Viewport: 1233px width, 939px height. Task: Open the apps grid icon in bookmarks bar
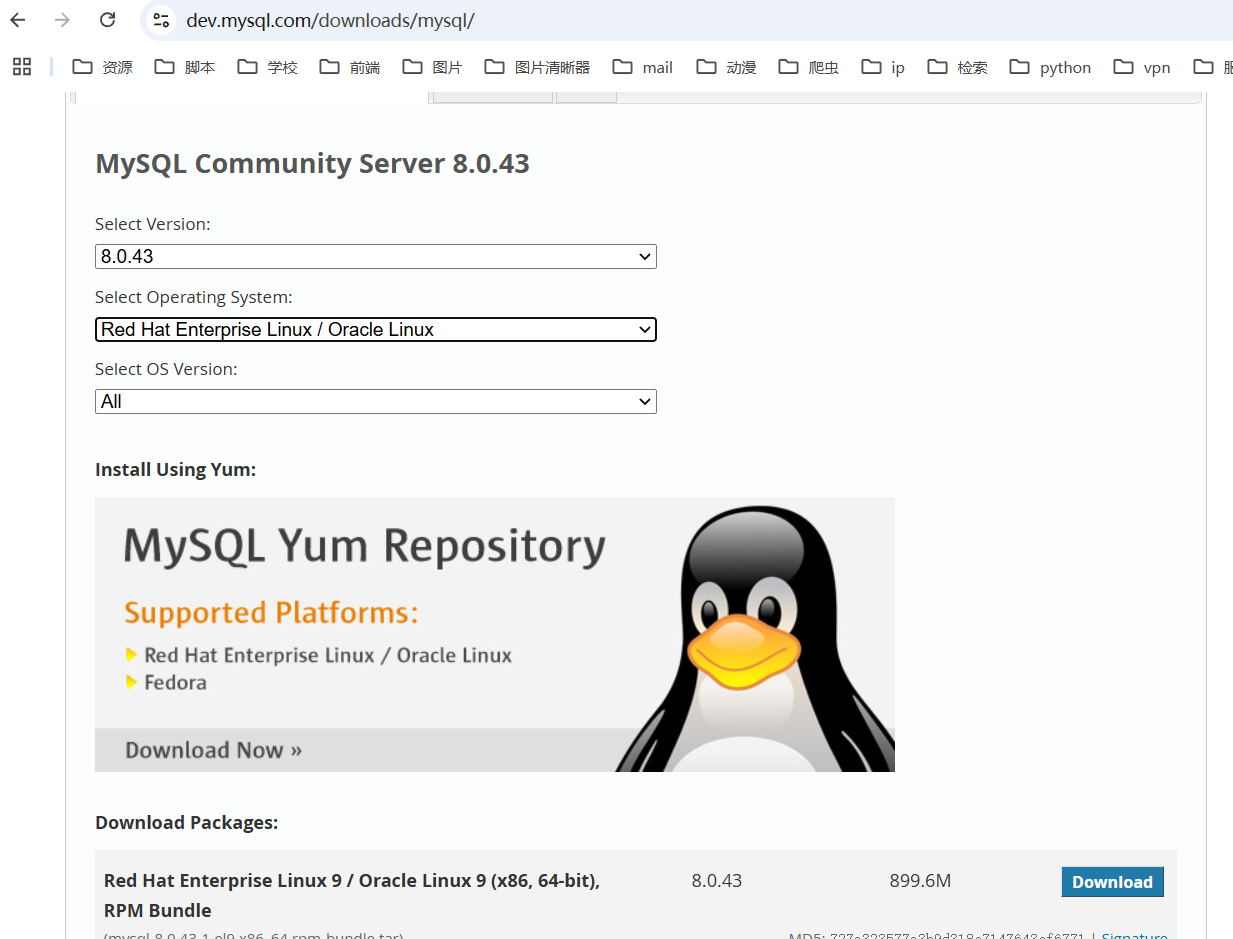click(22, 67)
